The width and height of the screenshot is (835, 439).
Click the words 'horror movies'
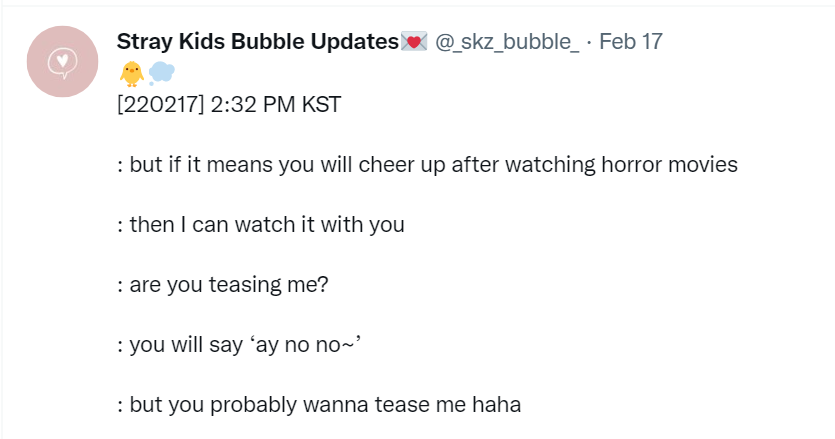[x=669, y=164]
